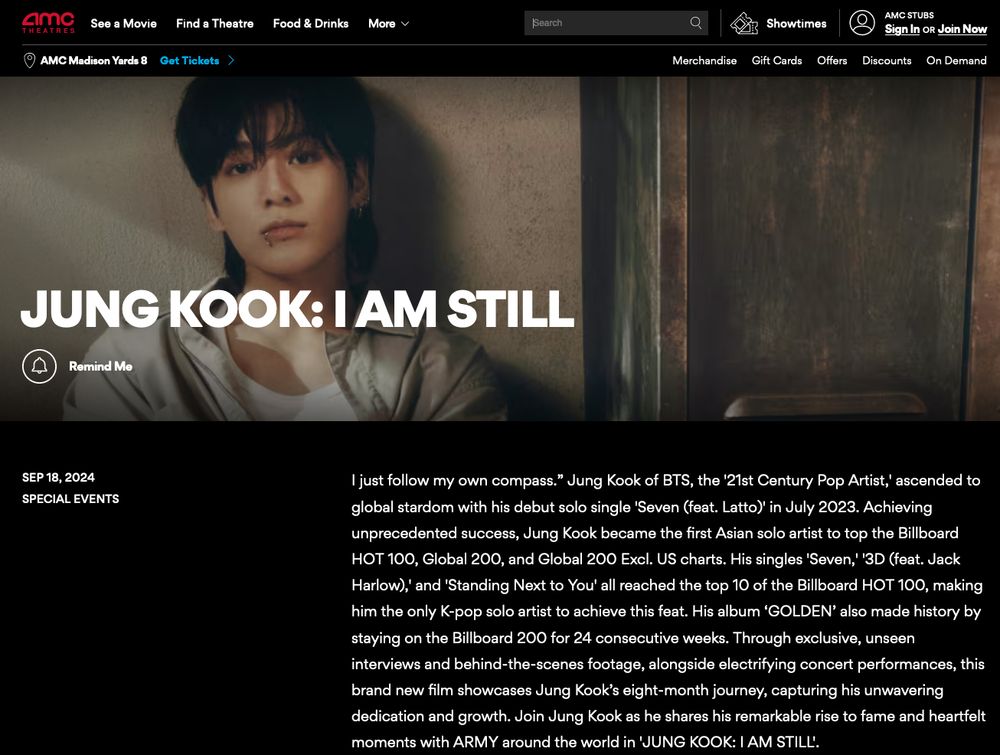Click the AMC Stubs profile avatar icon
Viewport: 1000px width, 755px height.
pyautogui.click(x=862, y=23)
